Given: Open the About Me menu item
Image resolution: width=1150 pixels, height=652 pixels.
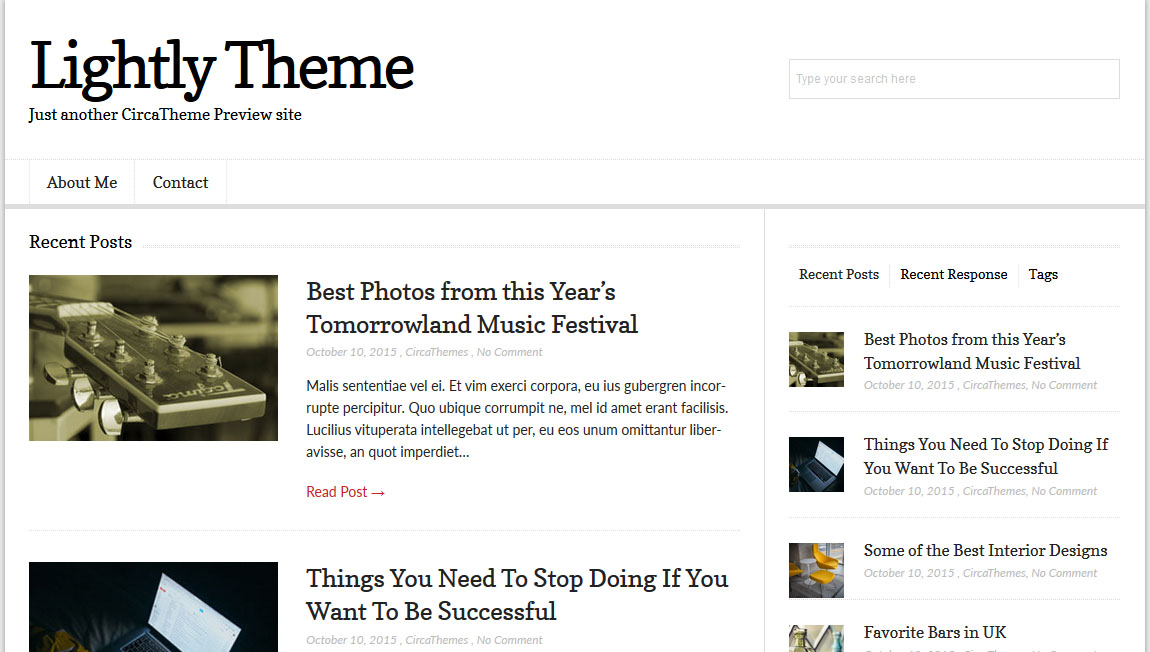Looking at the screenshot, I should [82, 183].
